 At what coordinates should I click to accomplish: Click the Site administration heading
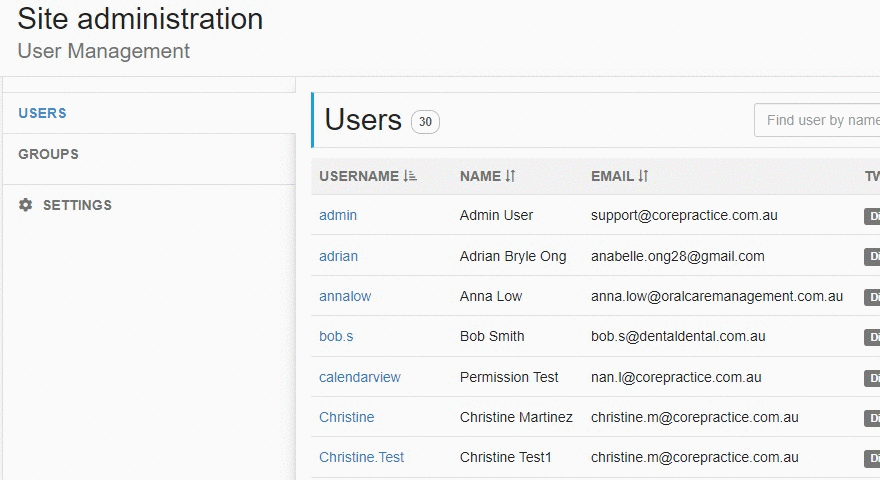(140, 19)
